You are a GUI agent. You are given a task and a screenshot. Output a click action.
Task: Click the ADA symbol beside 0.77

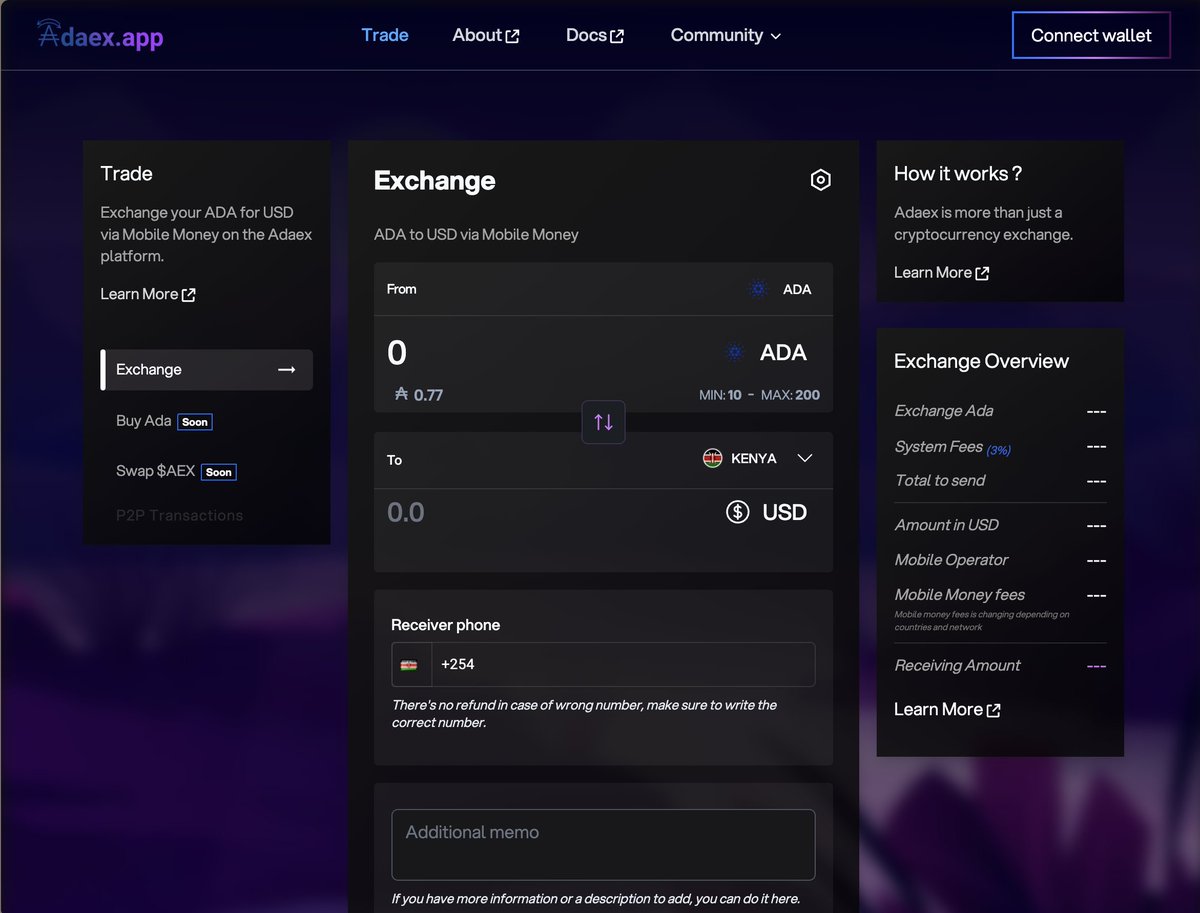(x=401, y=394)
